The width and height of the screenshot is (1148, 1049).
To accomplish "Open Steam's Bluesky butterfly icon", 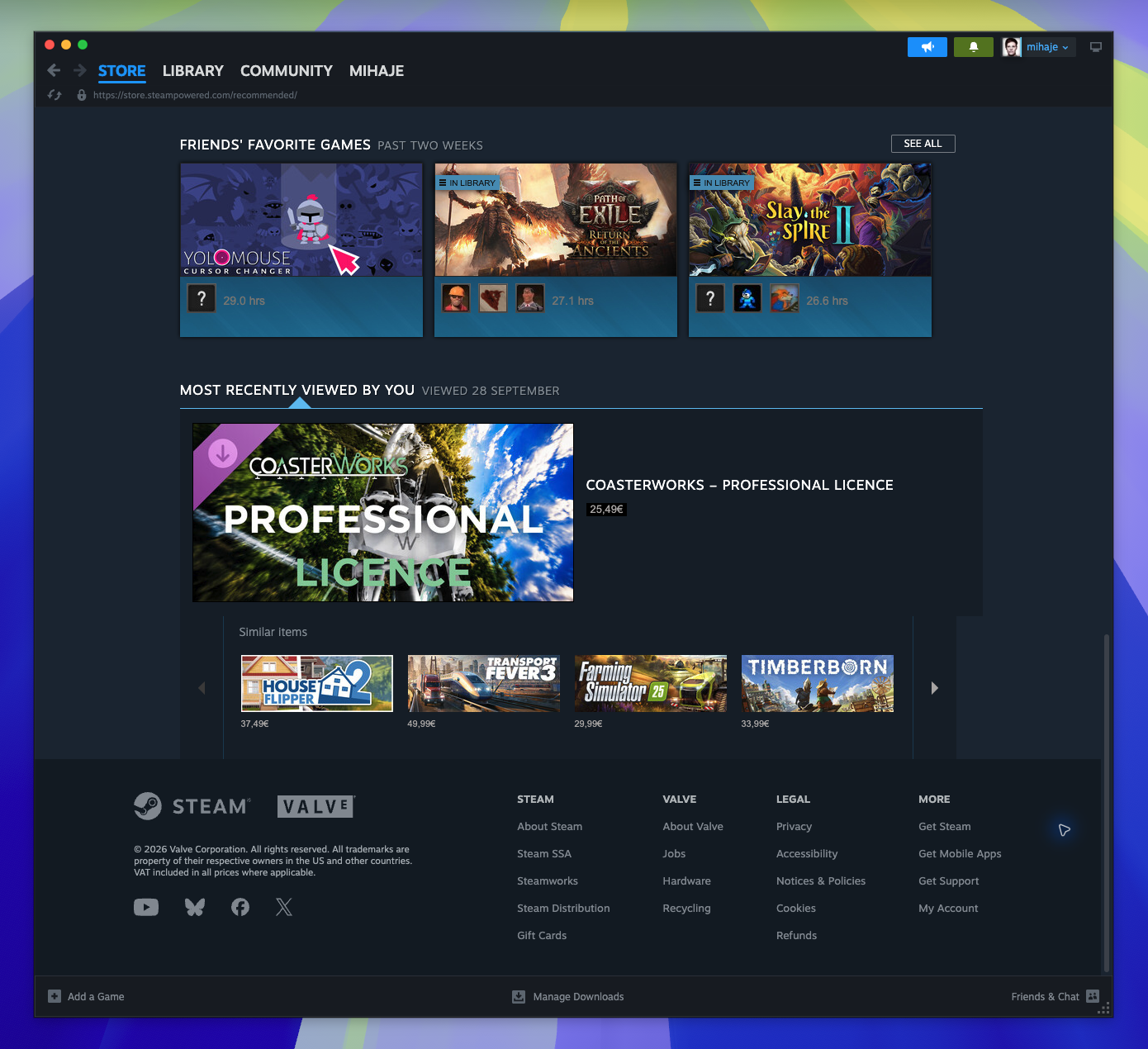I will tap(195, 907).
